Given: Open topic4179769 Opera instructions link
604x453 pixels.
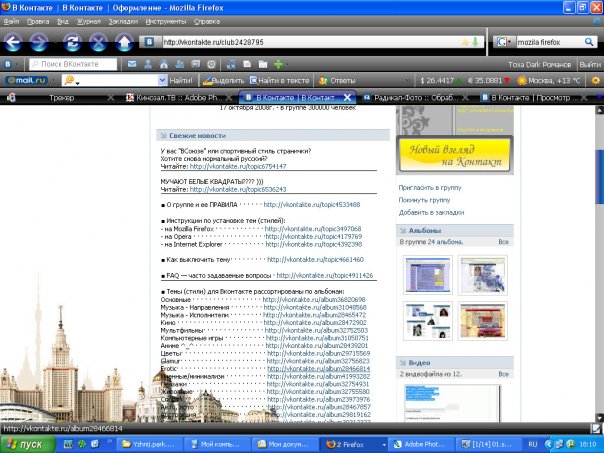Looking at the screenshot, I should 314,237.
